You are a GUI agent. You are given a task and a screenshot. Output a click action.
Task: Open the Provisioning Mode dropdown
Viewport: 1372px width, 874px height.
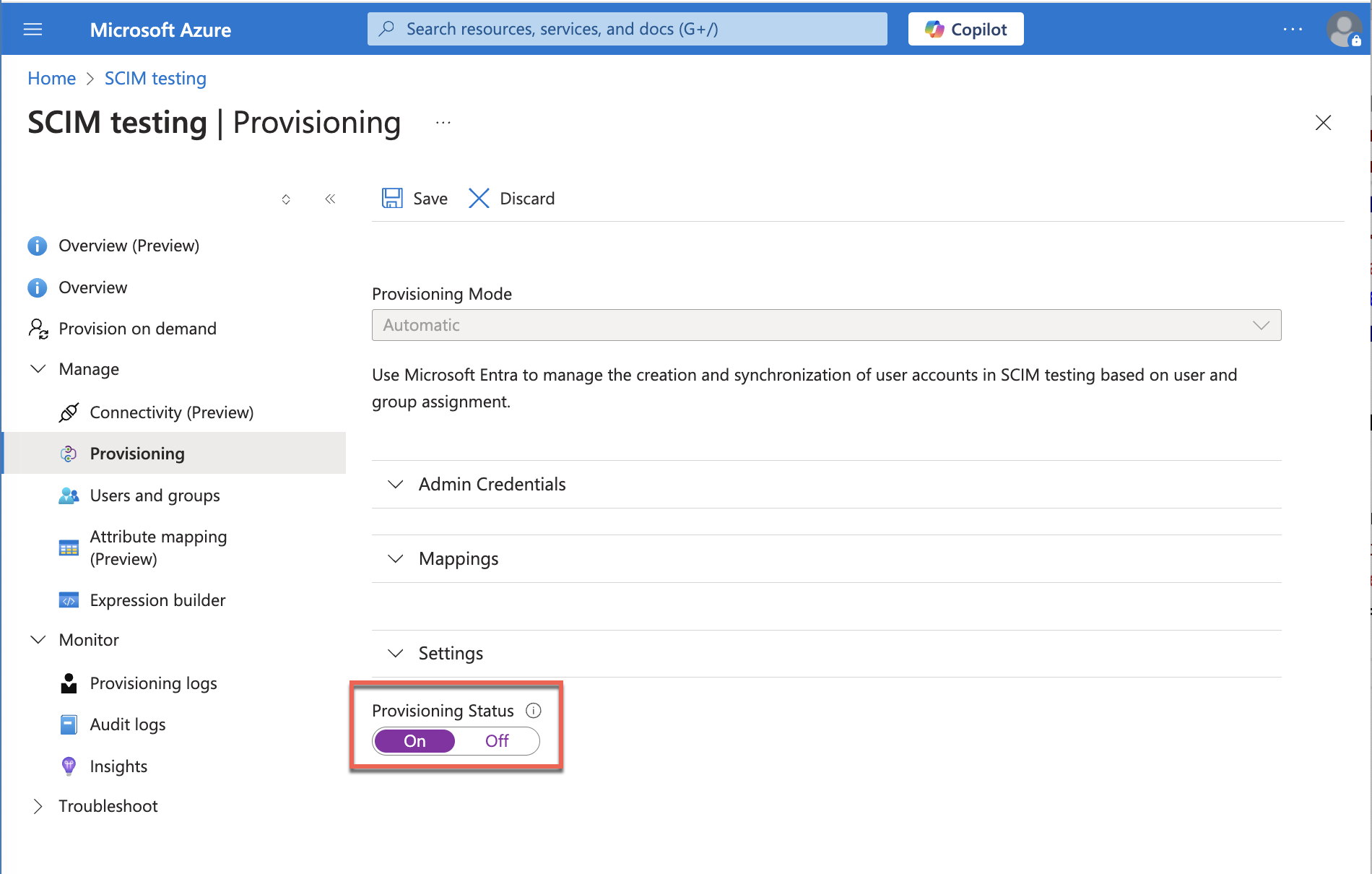[826, 325]
